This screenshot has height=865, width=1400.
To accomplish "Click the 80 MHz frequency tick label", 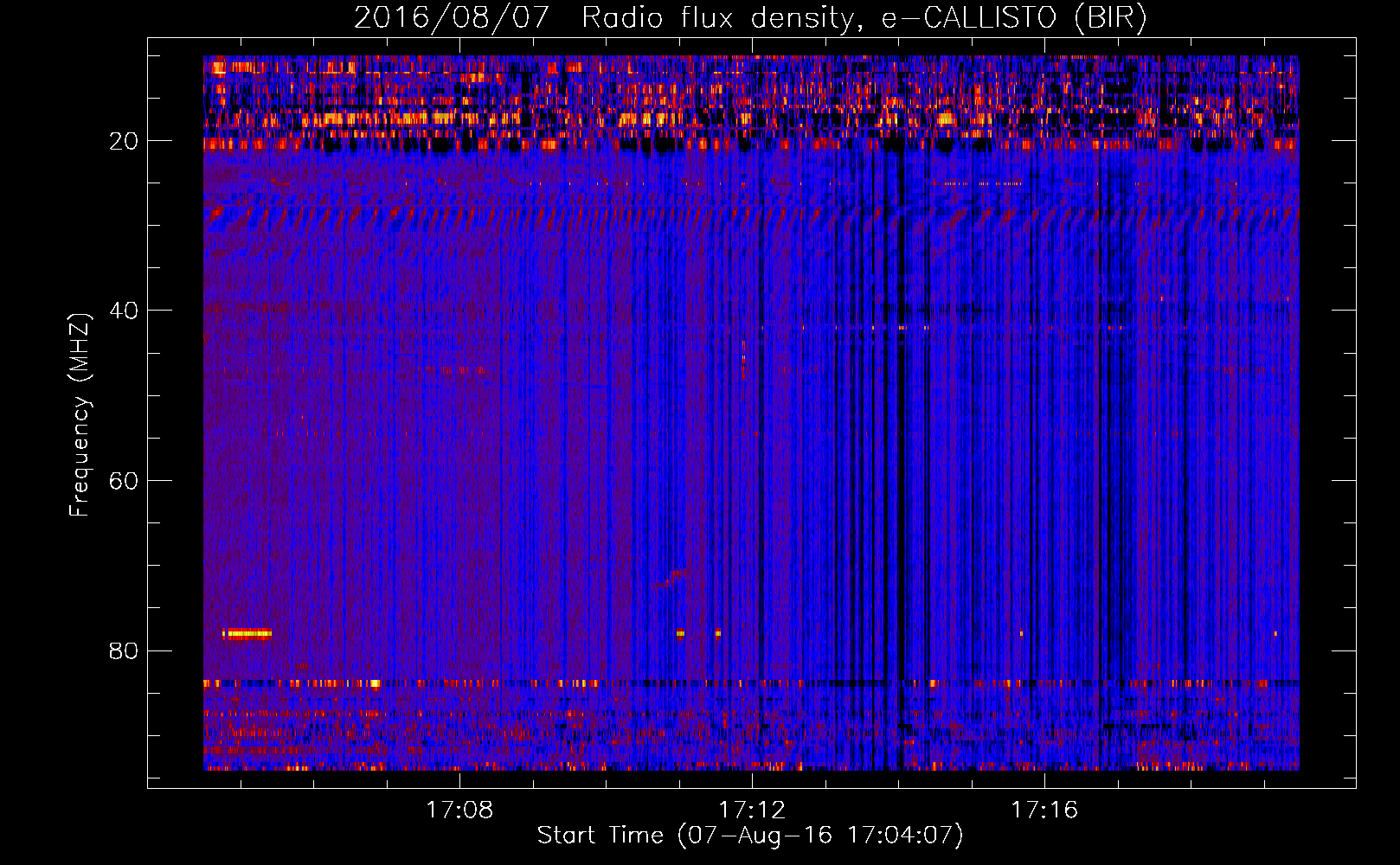I will click(x=124, y=650).
